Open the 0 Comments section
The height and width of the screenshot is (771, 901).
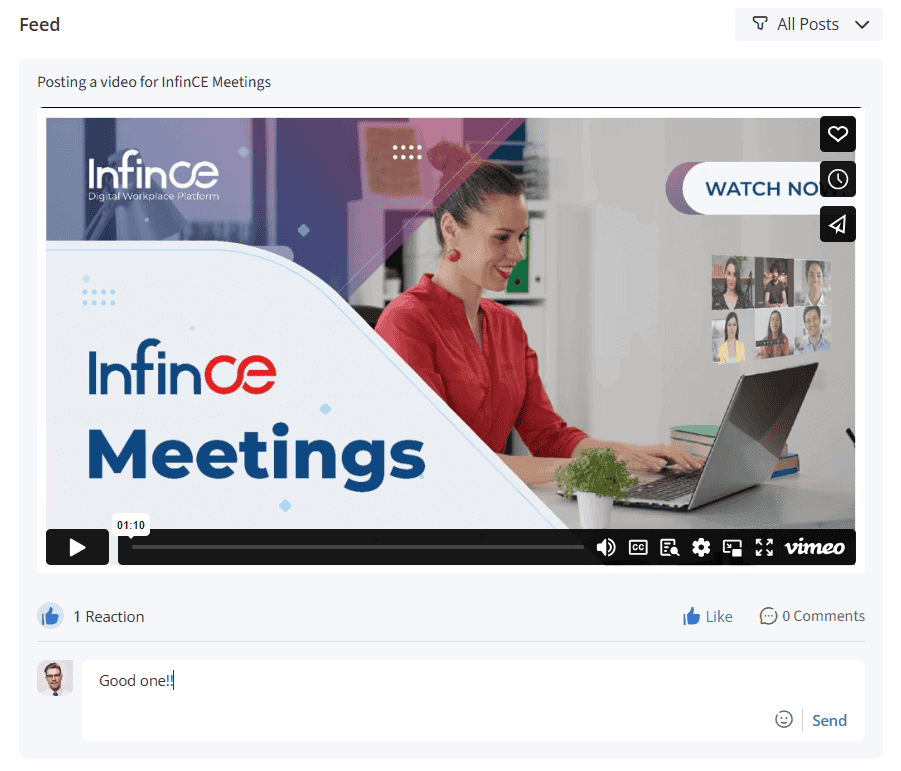click(x=812, y=616)
